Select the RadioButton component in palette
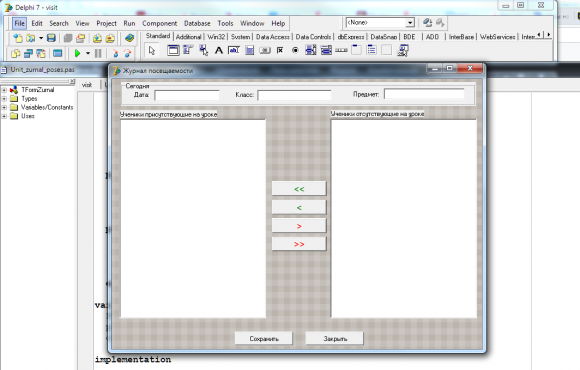 pos(295,50)
